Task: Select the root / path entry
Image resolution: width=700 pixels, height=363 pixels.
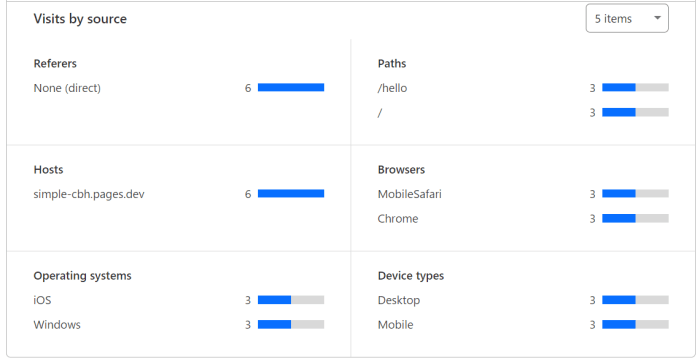Action: [523, 113]
